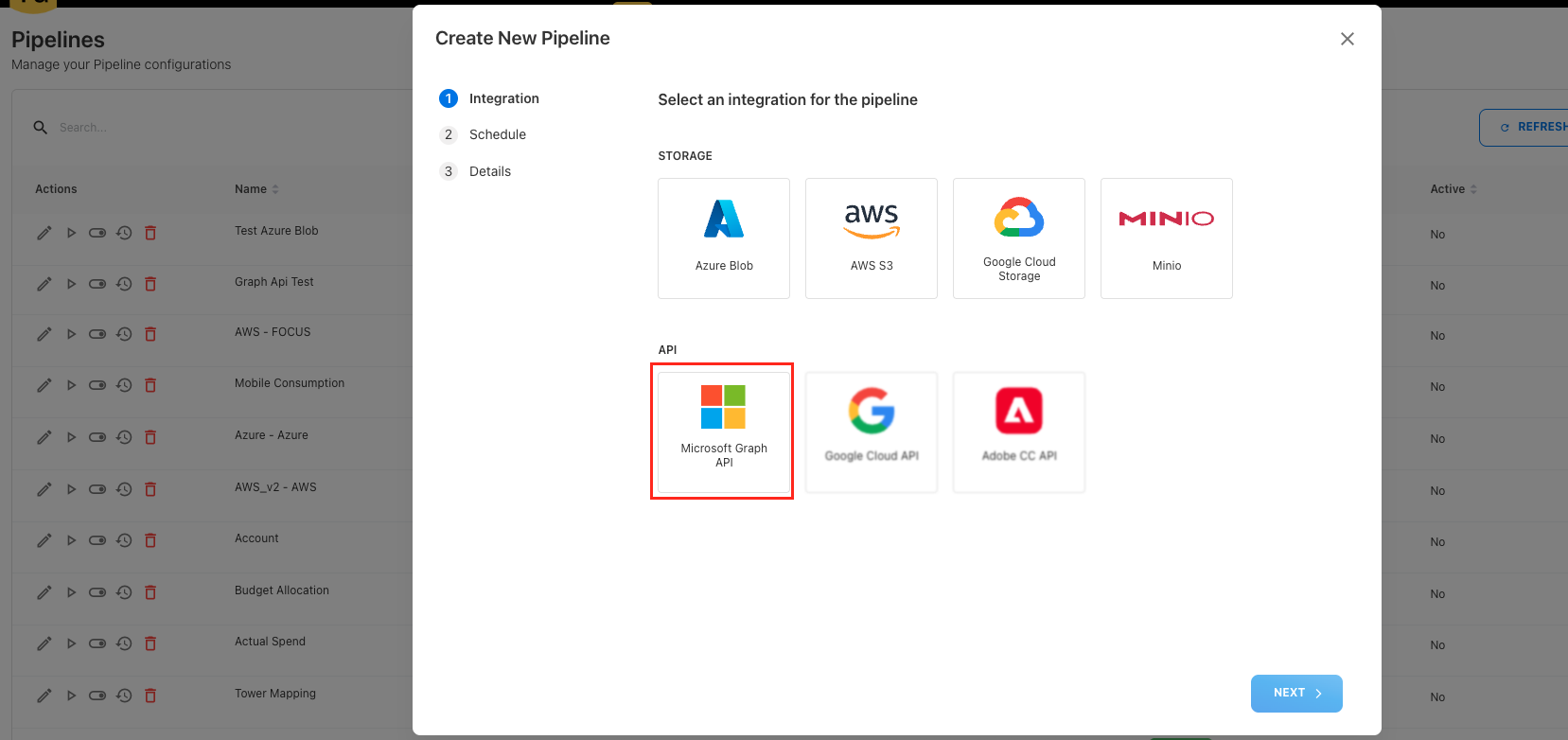Pick the Google Cloud Storage integration

tap(1018, 238)
